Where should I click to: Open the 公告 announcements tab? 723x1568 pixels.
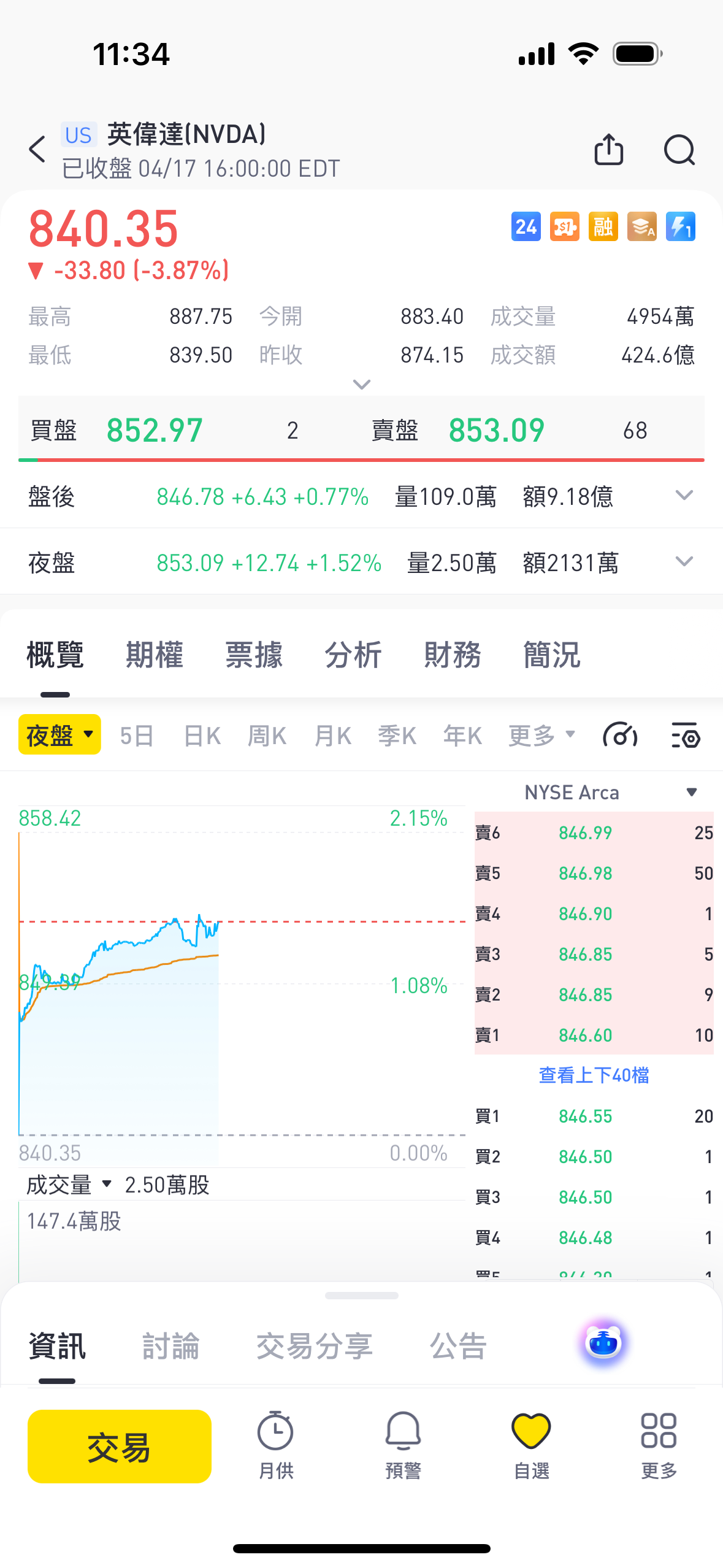pyautogui.click(x=459, y=1347)
